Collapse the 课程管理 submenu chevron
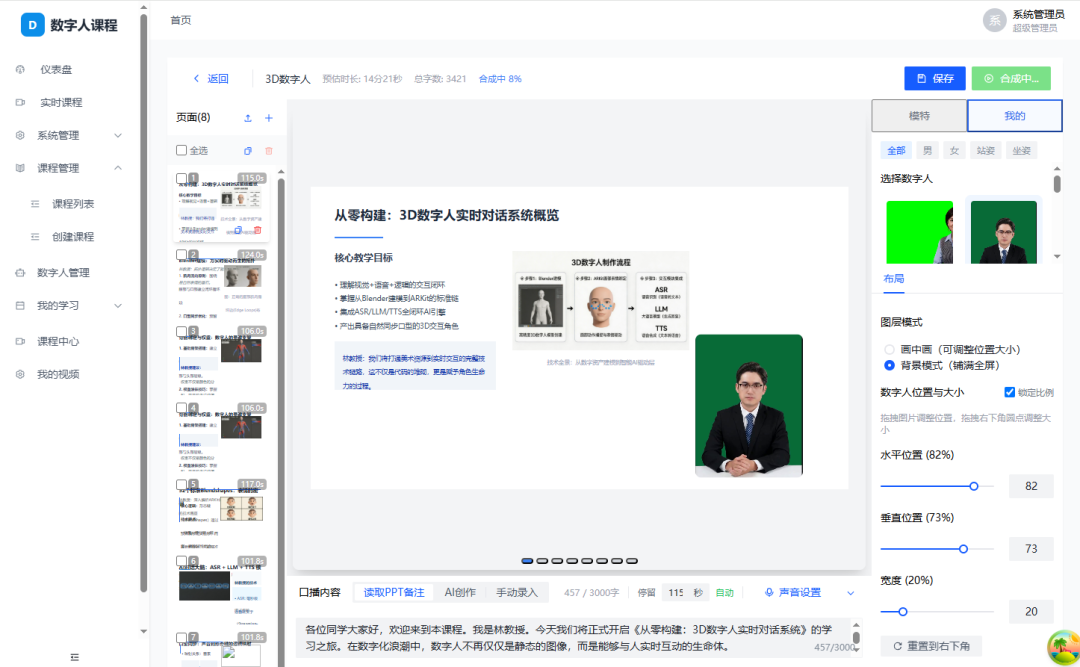This screenshot has width=1080, height=667. (118, 168)
